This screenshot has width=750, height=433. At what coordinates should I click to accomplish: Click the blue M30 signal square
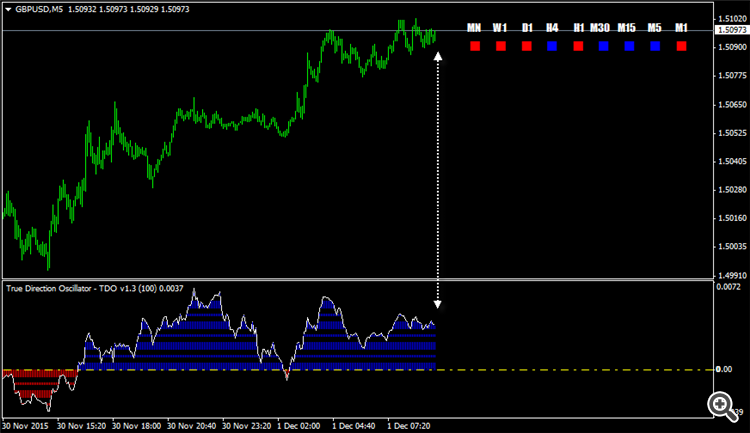(604, 46)
